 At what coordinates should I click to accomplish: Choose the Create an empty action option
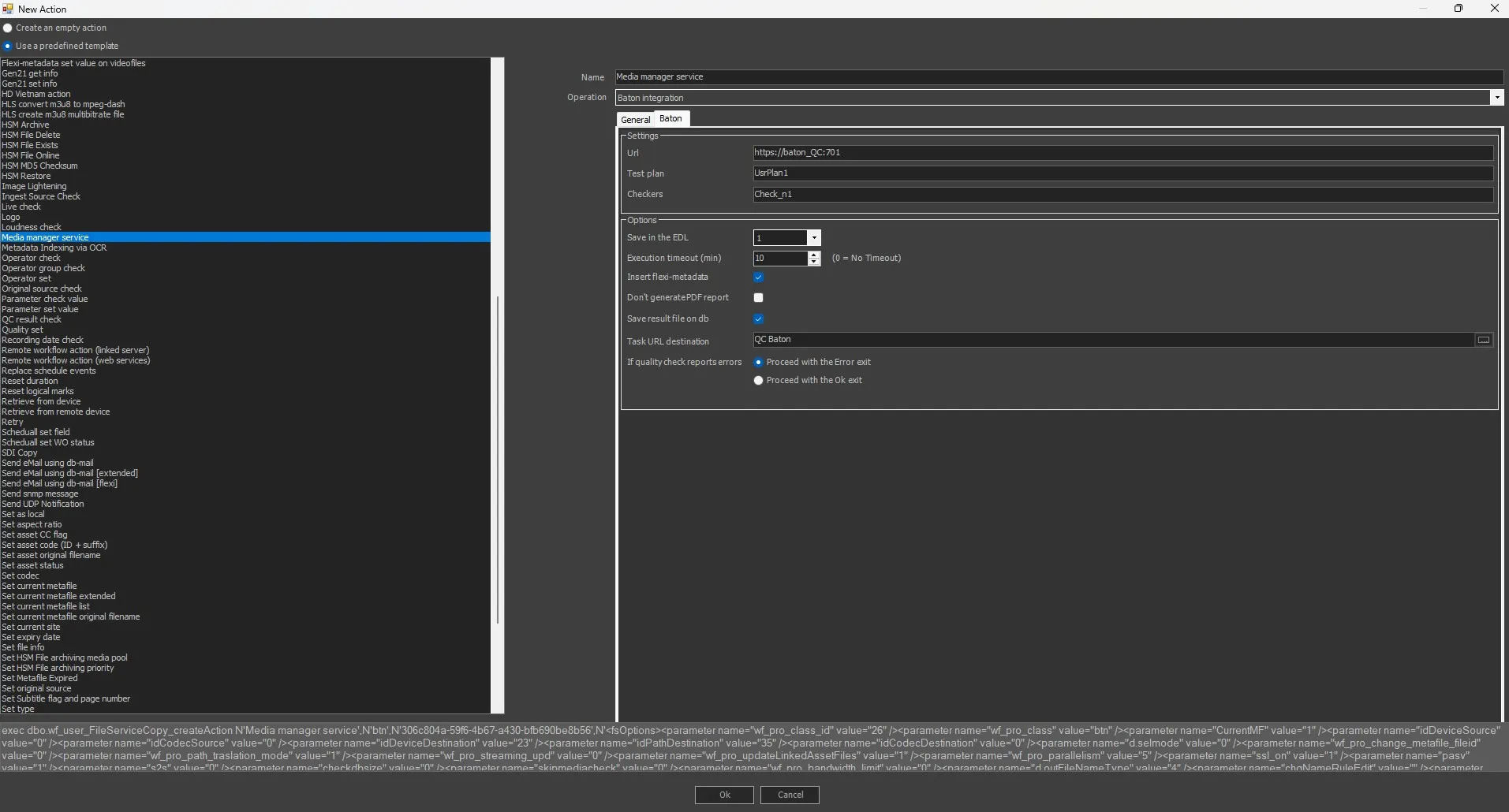(x=8, y=28)
